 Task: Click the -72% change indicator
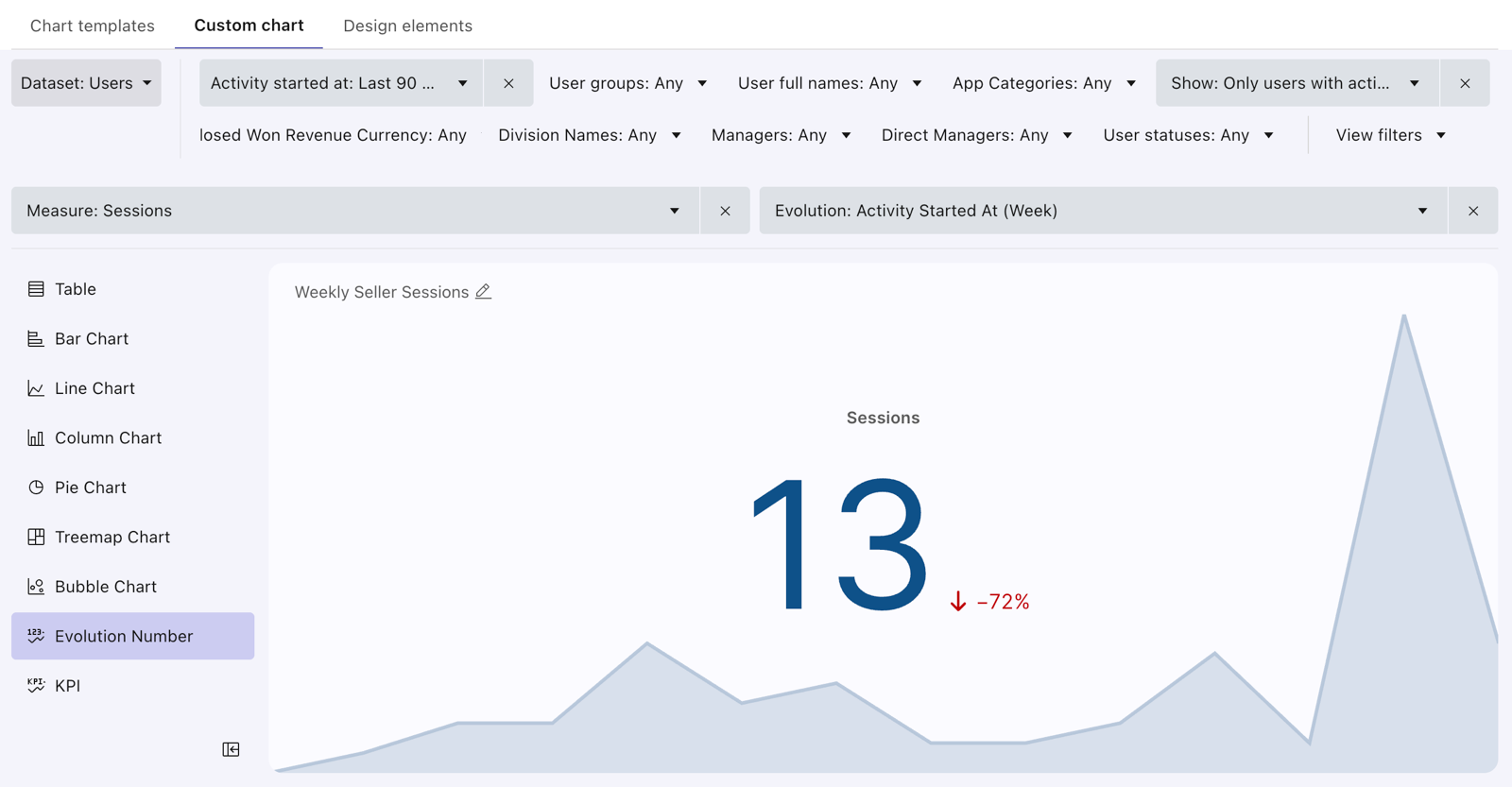click(x=989, y=602)
